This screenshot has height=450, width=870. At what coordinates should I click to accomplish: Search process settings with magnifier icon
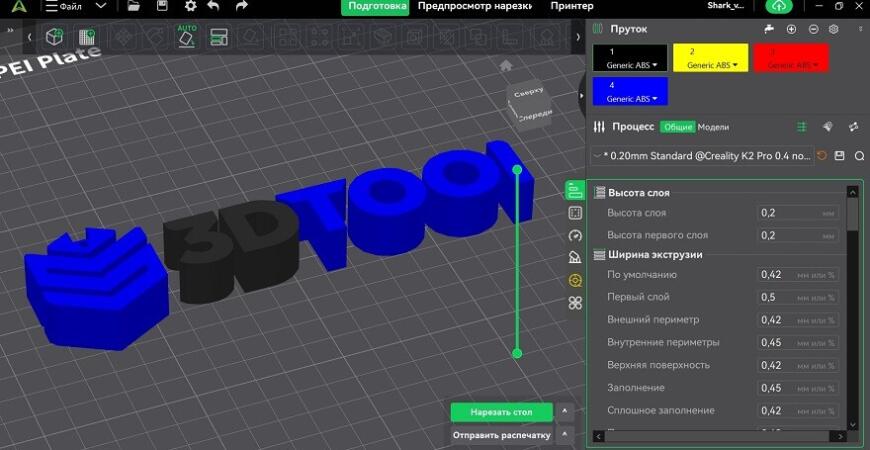pyautogui.click(x=859, y=156)
